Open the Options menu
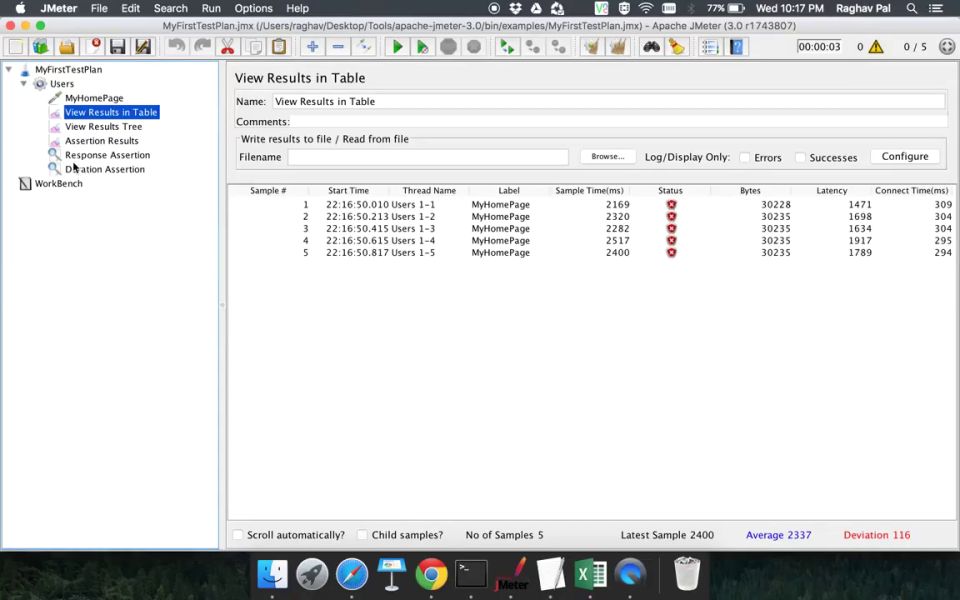 coord(253,9)
